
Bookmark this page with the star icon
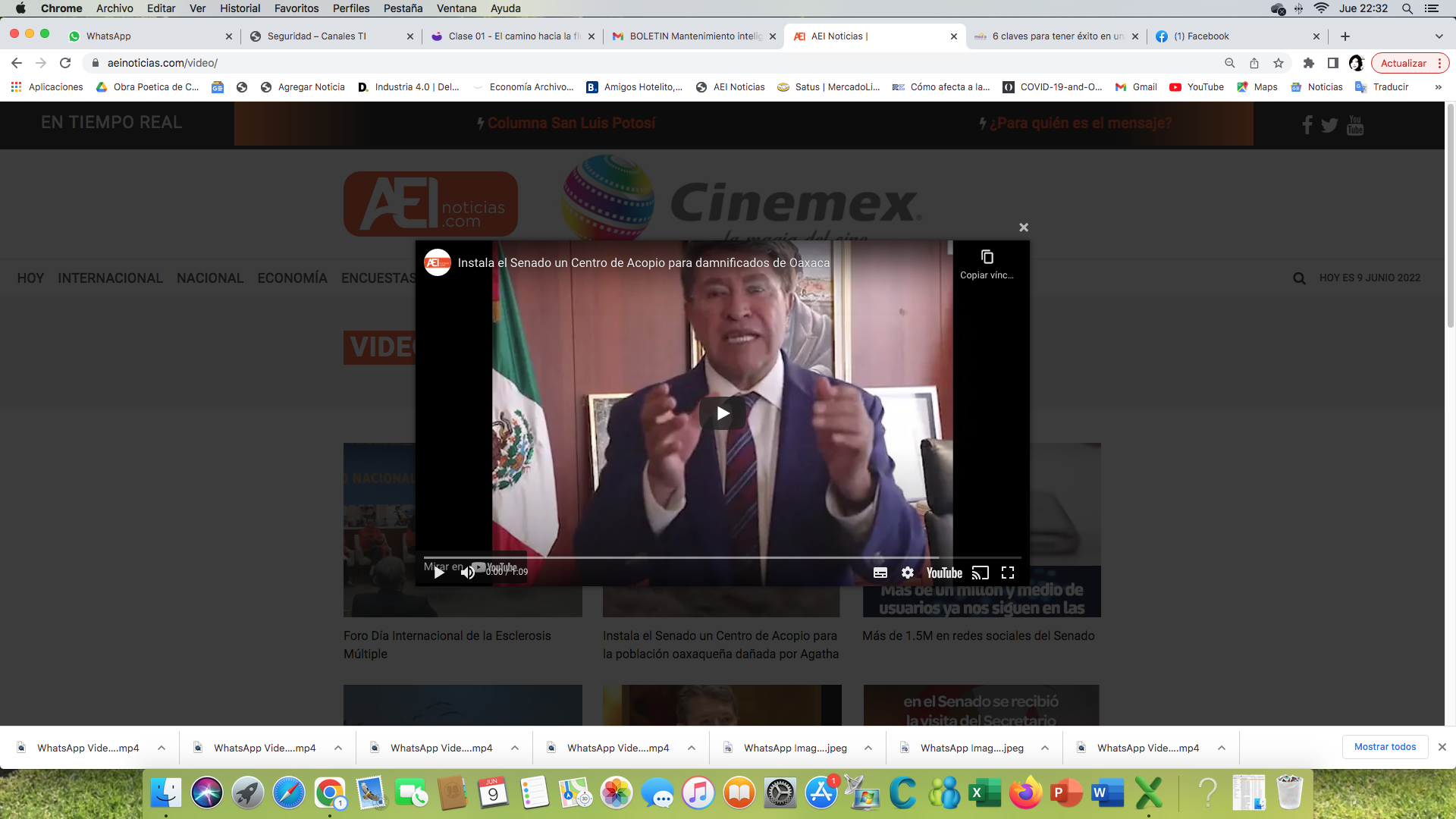[x=1279, y=63]
